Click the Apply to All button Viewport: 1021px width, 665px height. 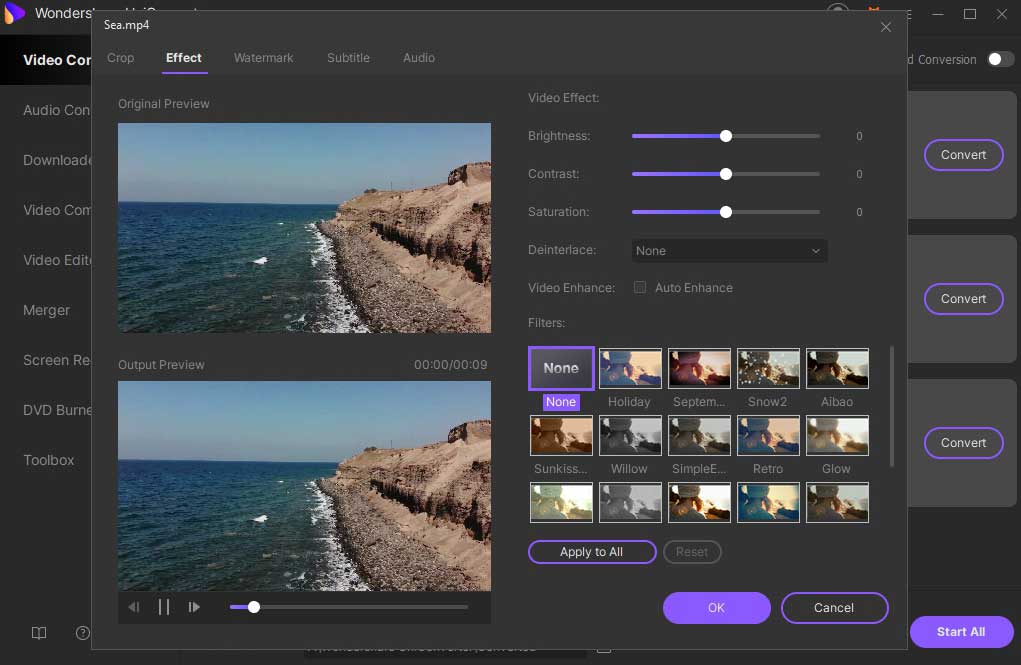[592, 552]
